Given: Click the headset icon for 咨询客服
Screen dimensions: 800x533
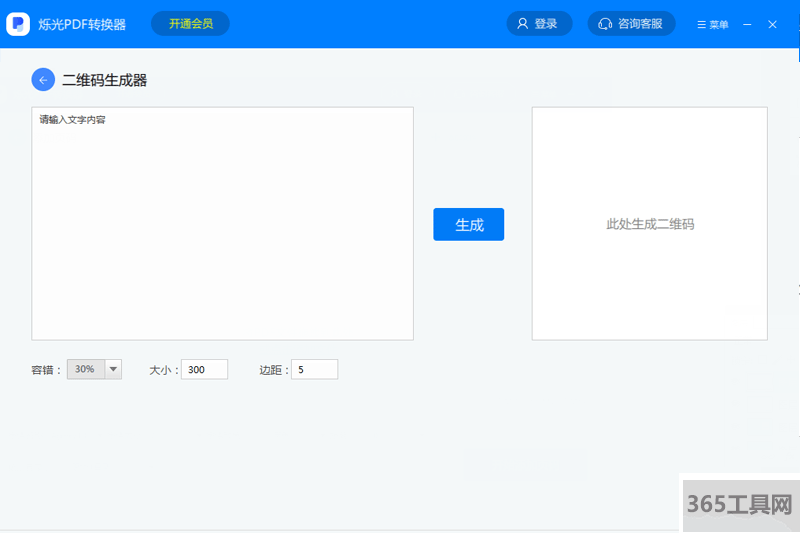Looking at the screenshot, I should tap(605, 24).
